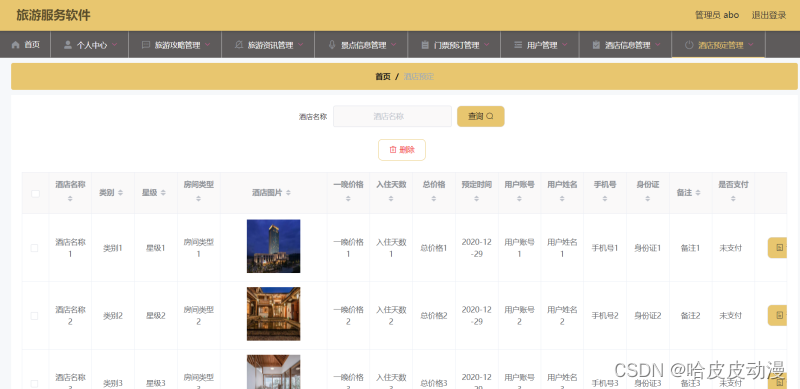Click the 手机号1 cell
This screenshot has height=389, width=800.
click(605, 248)
